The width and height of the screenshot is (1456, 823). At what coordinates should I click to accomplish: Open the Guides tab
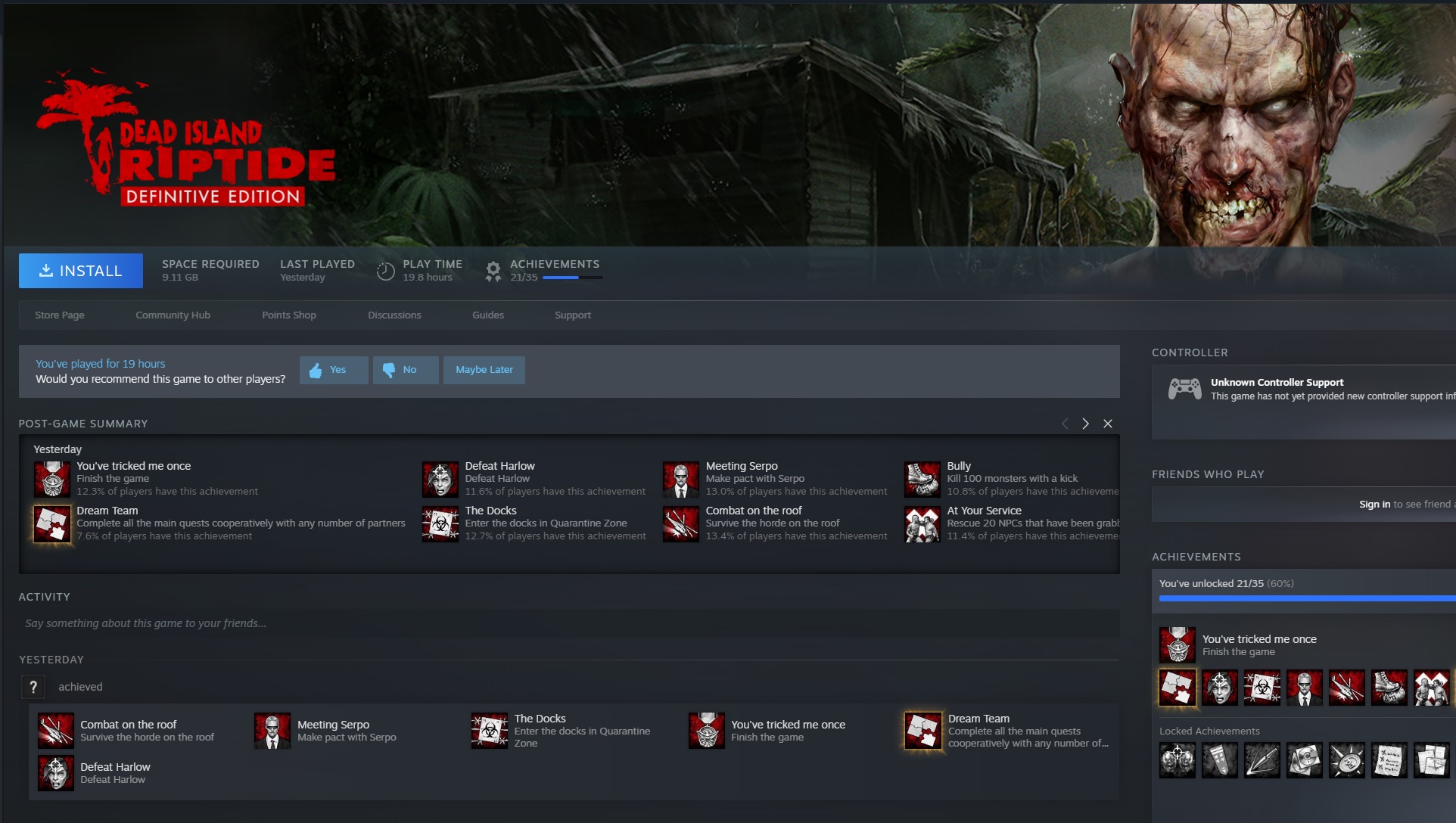click(488, 315)
